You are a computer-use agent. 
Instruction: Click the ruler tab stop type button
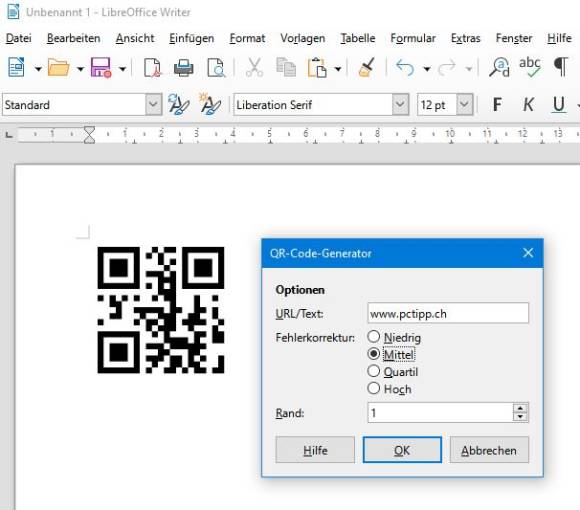9,135
